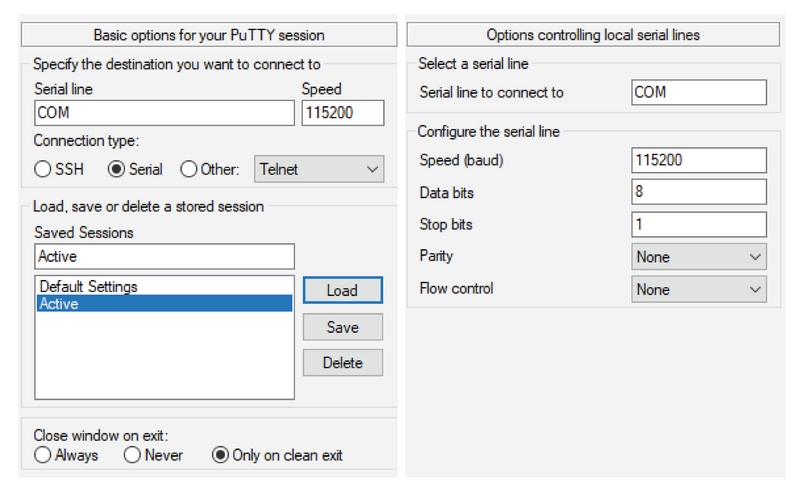Expand the Parity dropdown
Screen dimensions: 800x498
(x=699, y=257)
